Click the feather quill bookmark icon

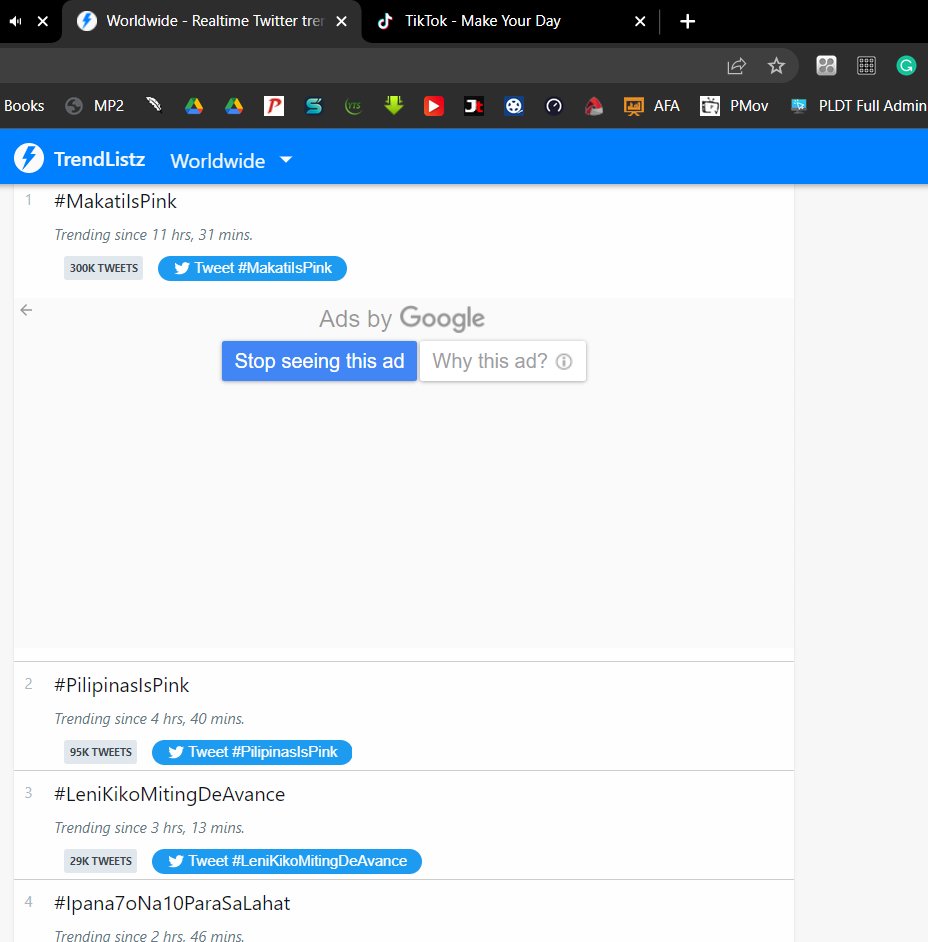[154, 106]
